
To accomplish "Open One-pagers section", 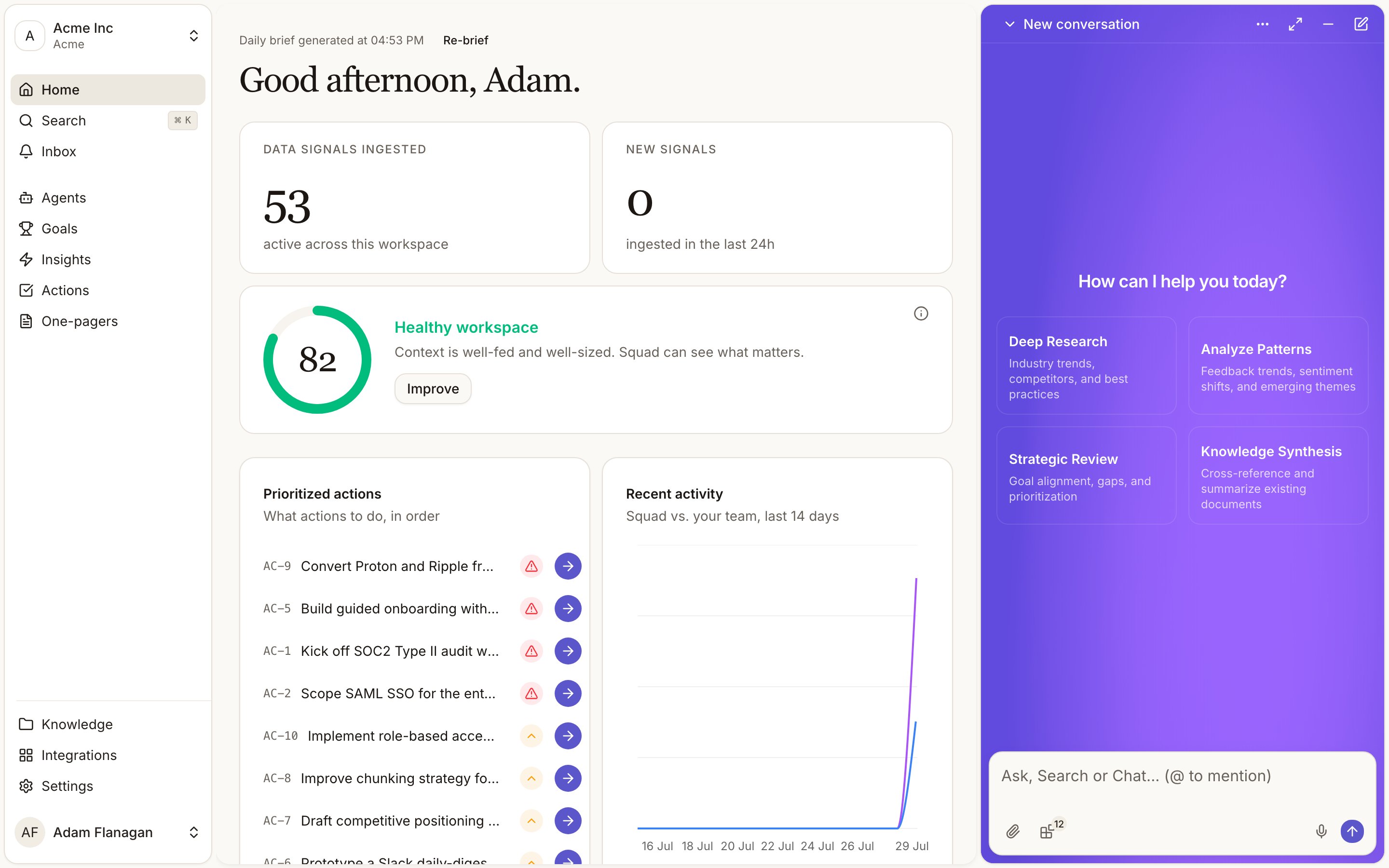I will tap(108, 322).
